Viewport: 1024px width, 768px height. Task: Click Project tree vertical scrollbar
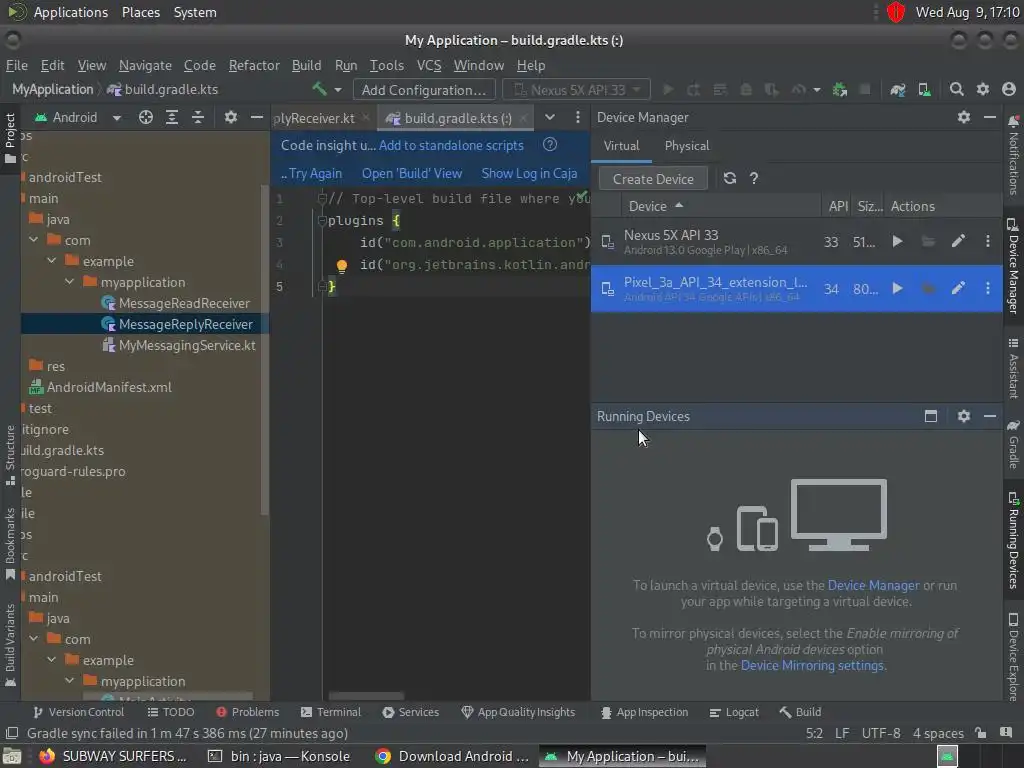click(264, 349)
